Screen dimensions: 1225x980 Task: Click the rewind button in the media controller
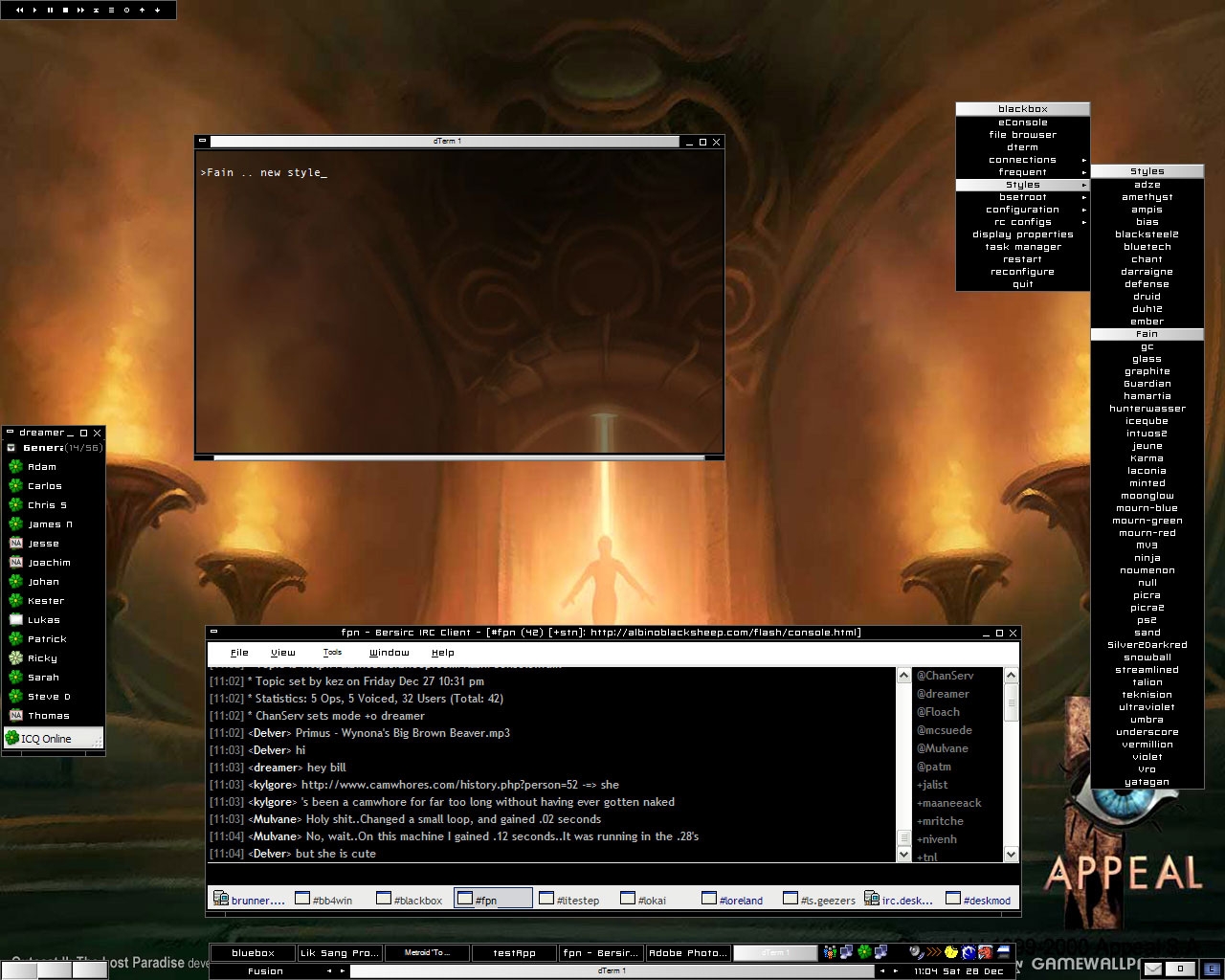pos(20,10)
